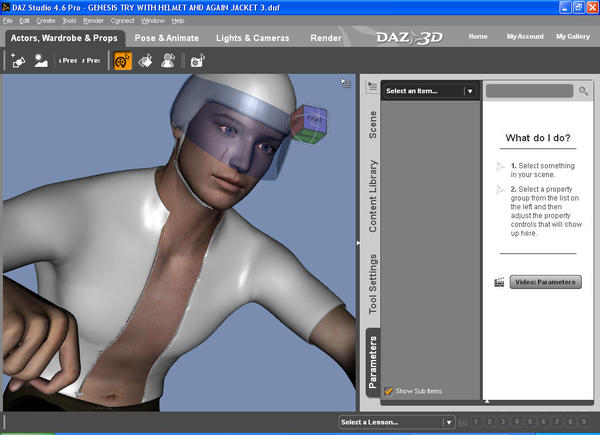The width and height of the screenshot is (600, 435).
Task: Click the create new primitive icon
Action: click(x=18, y=60)
